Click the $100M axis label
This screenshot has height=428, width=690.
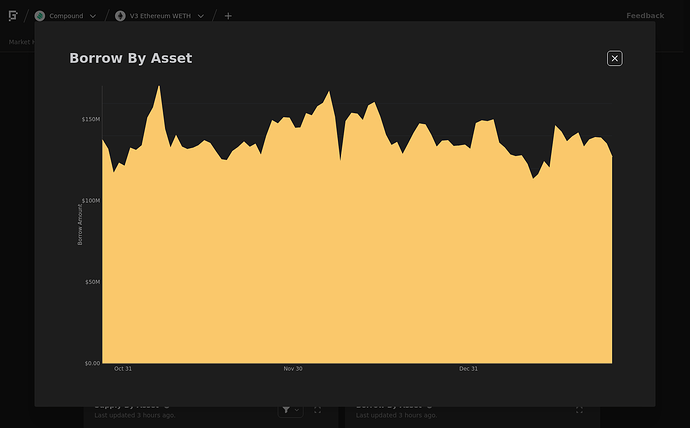(91, 201)
